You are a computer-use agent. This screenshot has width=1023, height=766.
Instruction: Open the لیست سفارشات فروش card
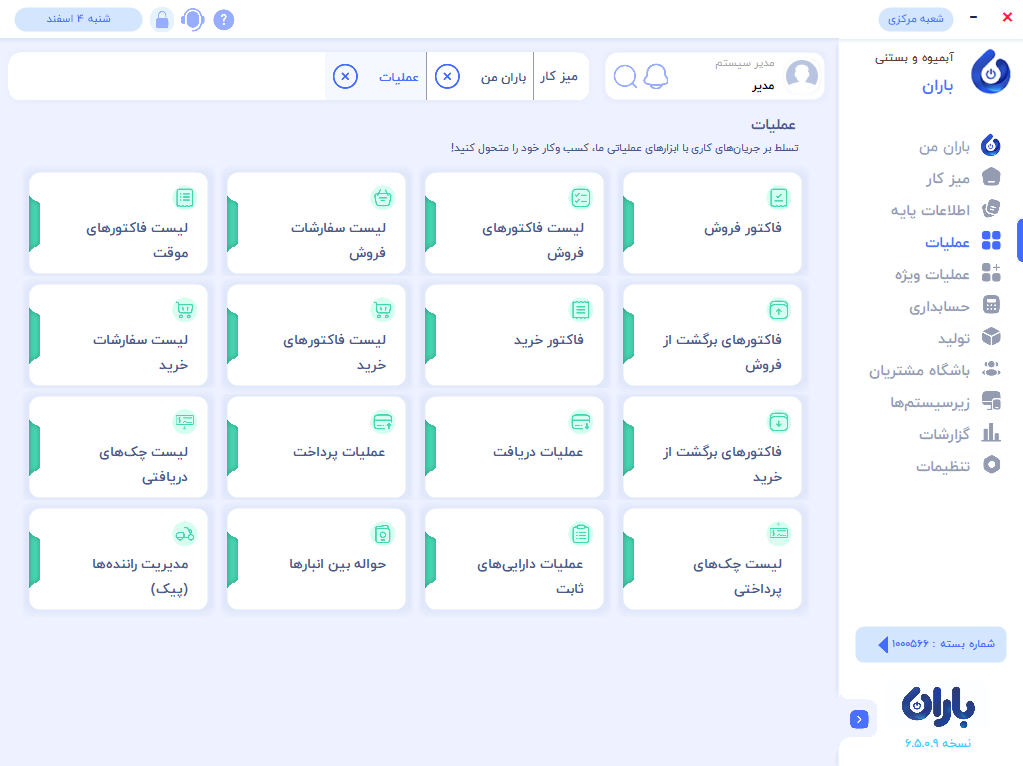[x=316, y=223]
